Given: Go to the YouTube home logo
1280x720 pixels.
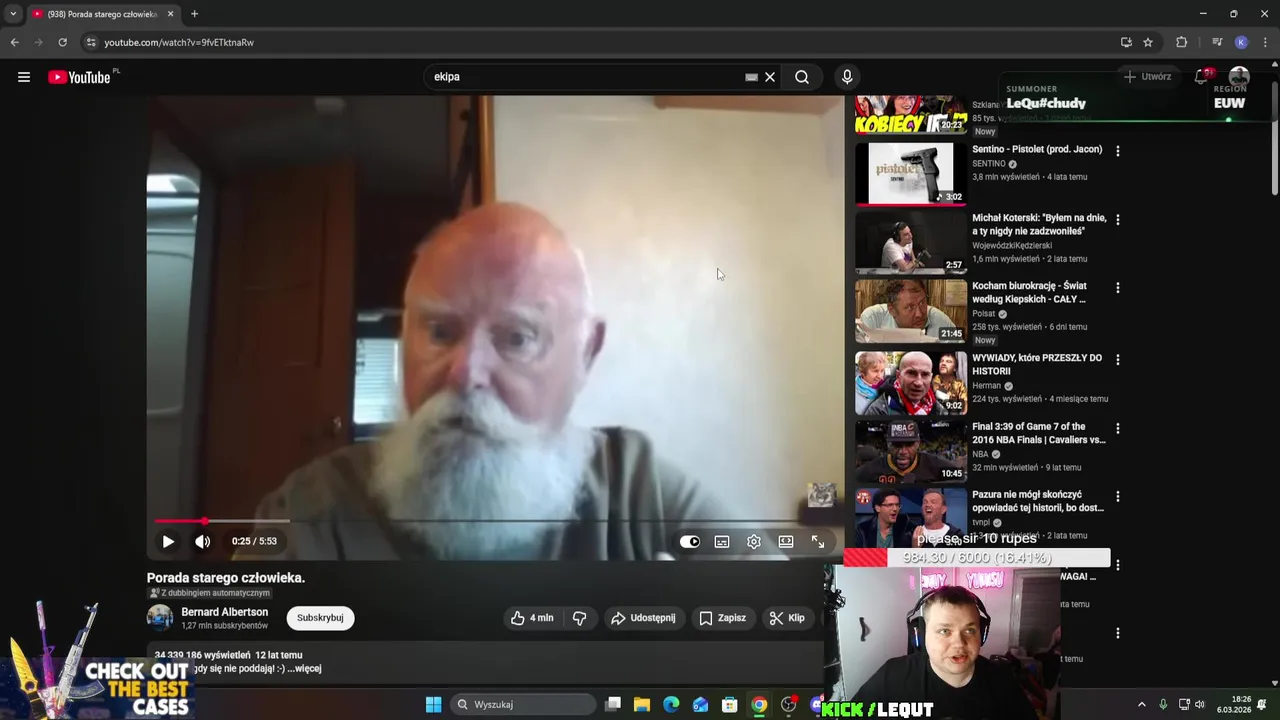Looking at the screenshot, I should 79,77.
